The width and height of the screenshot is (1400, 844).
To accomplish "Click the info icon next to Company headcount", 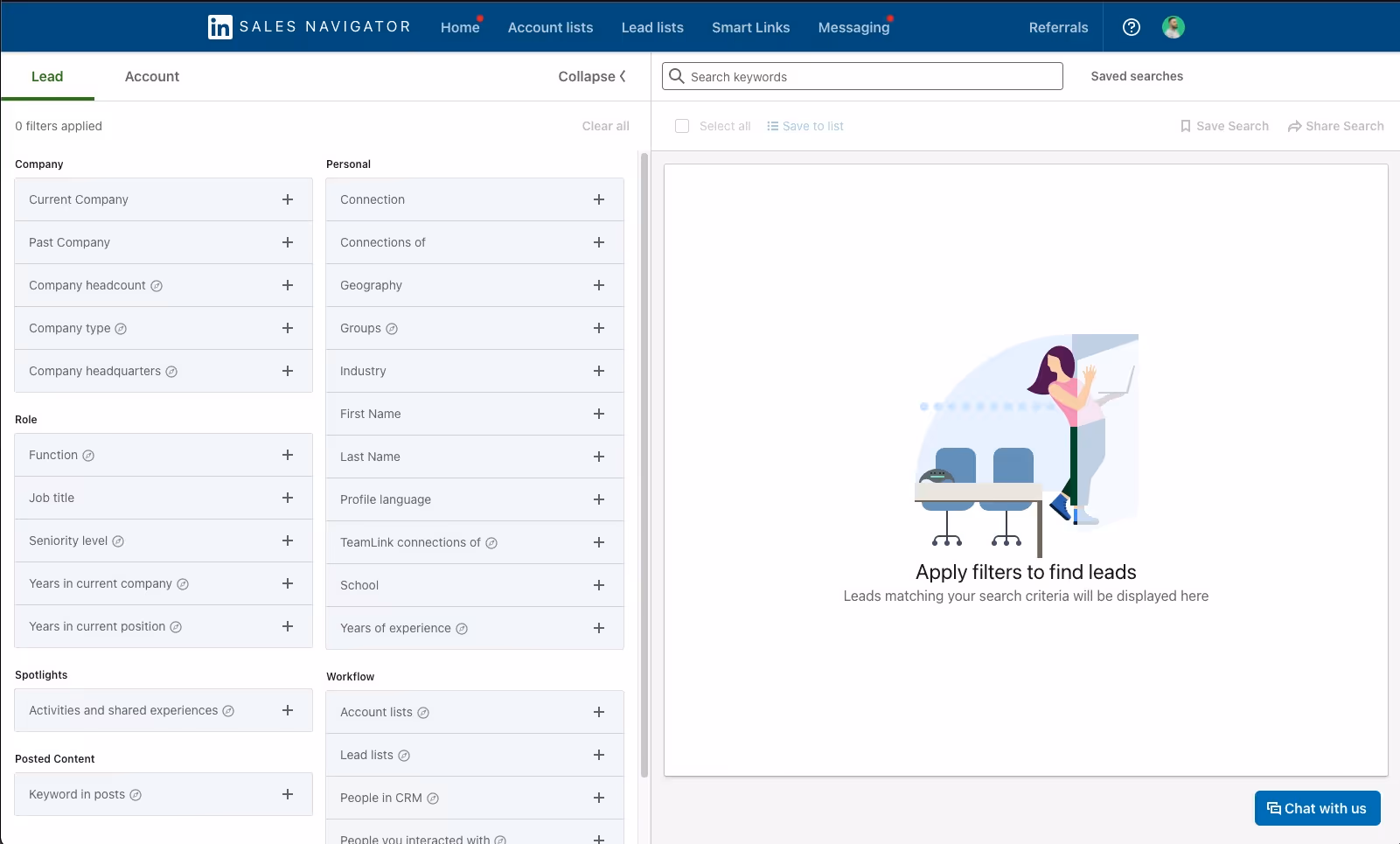I will coord(157,286).
